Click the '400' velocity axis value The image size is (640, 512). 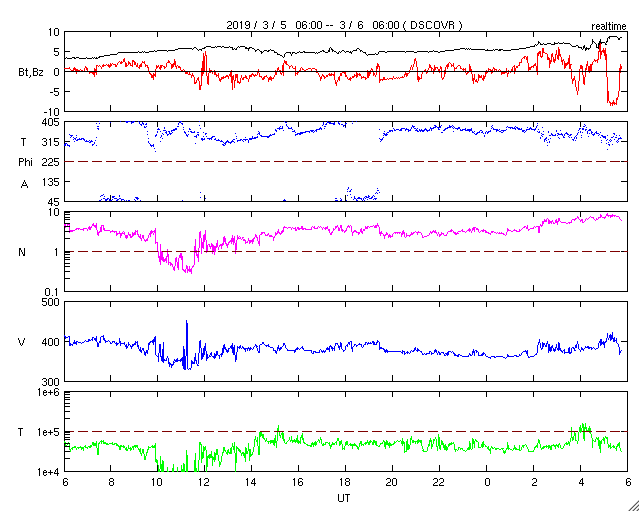tap(52, 342)
